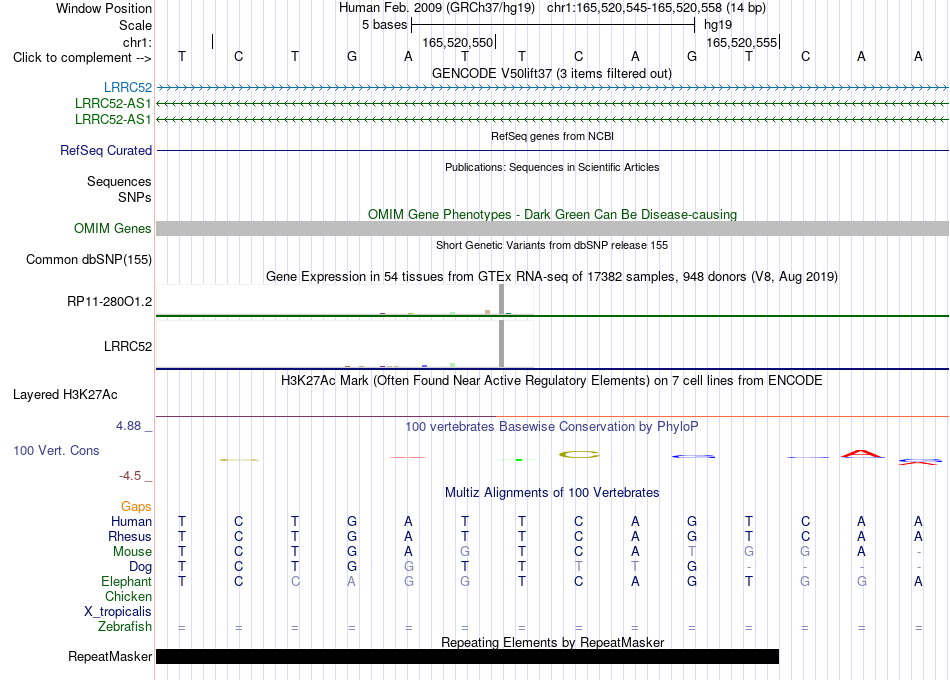Image resolution: width=950 pixels, height=680 pixels.
Task: Open Common dbSNP(155) track label
Action: click(x=89, y=259)
